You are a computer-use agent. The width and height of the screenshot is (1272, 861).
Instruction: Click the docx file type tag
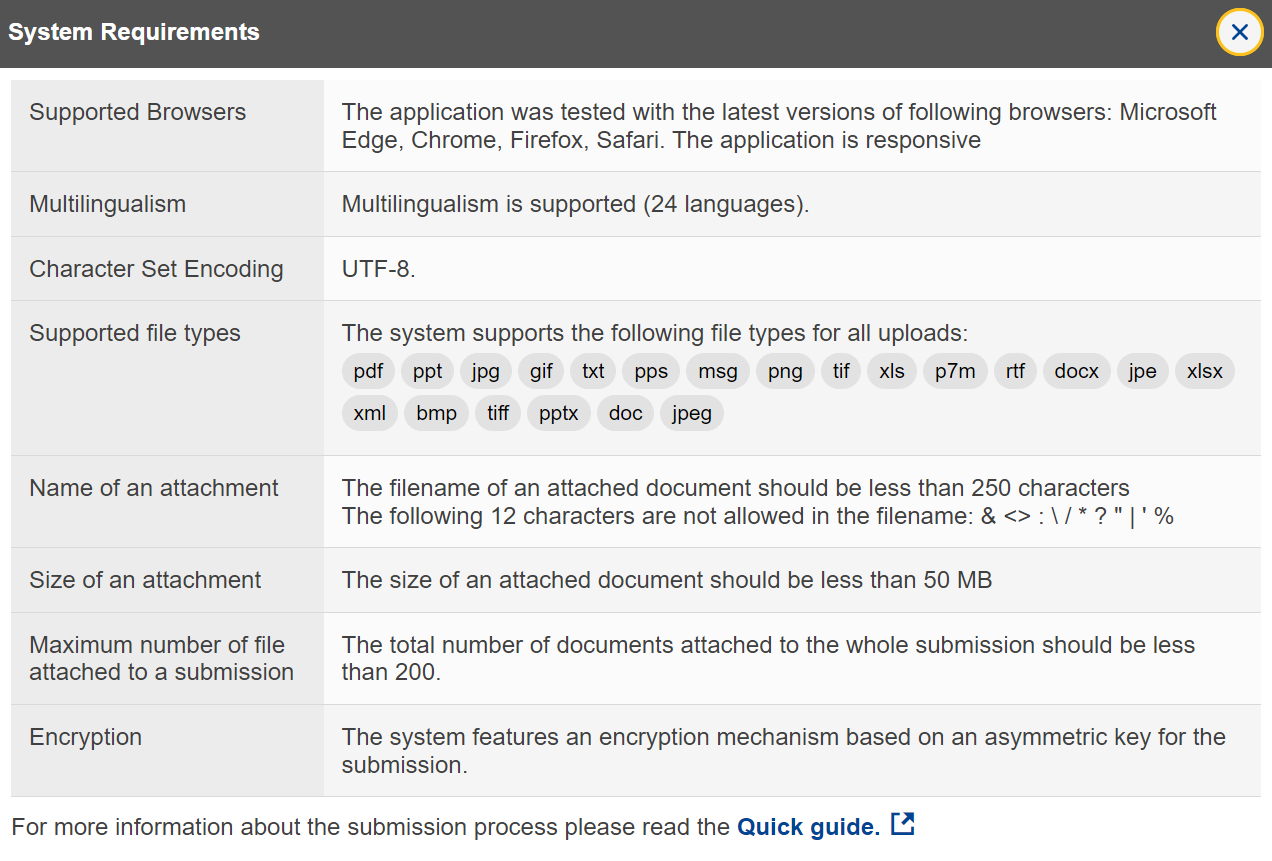tap(1077, 372)
